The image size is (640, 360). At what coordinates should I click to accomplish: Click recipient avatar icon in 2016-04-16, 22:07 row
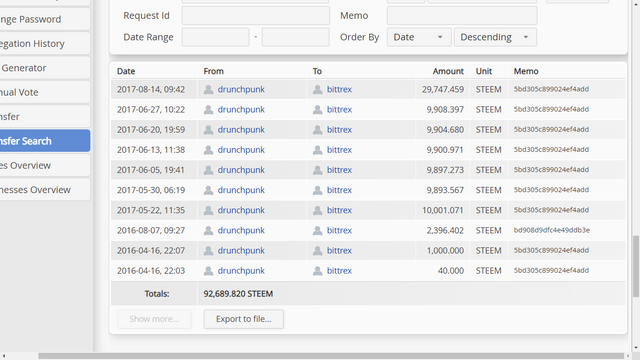(x=318, y=251)
